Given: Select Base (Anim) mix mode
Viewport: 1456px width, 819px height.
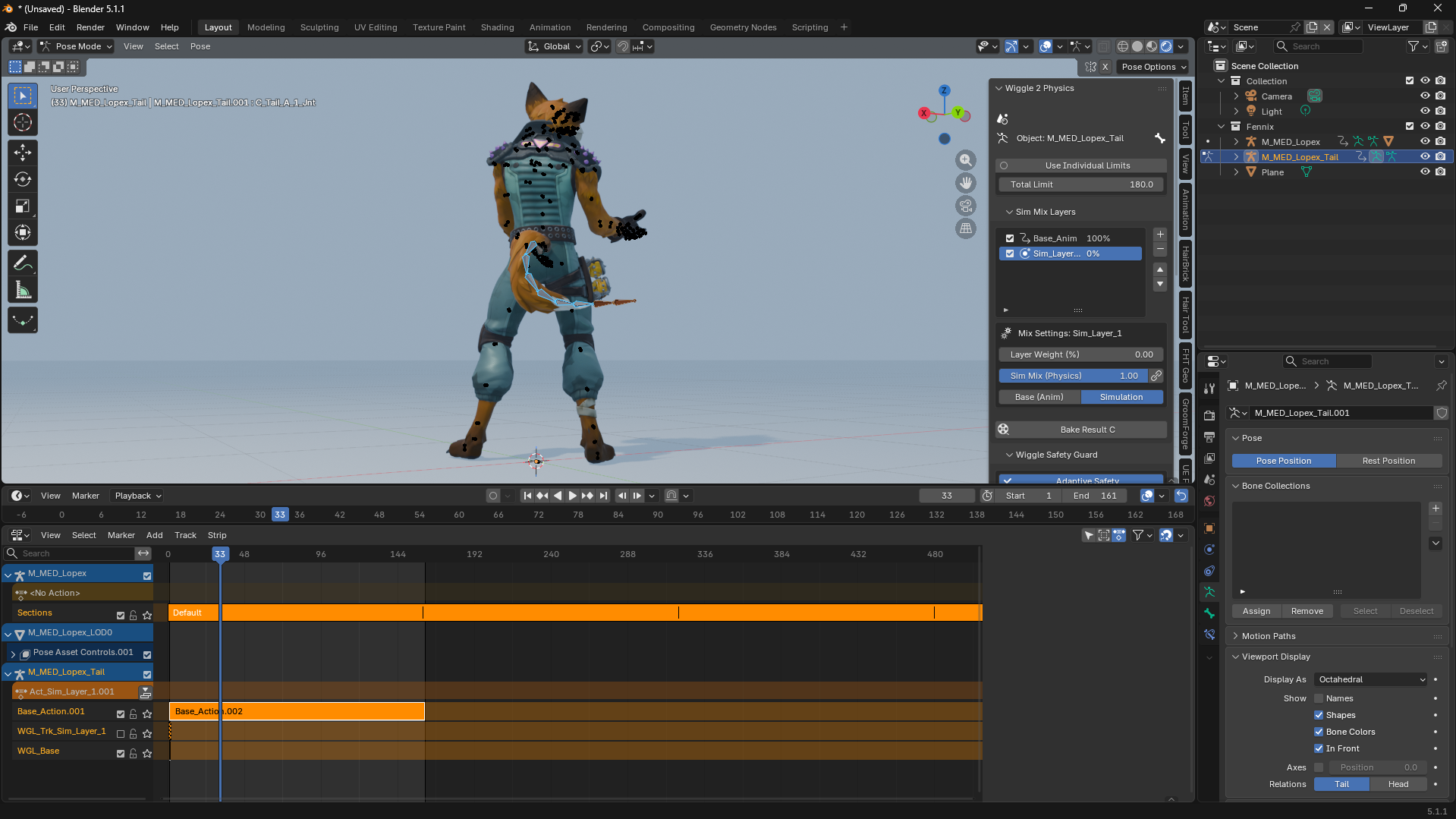Looking at the screenshot, I should [1039, 397].
